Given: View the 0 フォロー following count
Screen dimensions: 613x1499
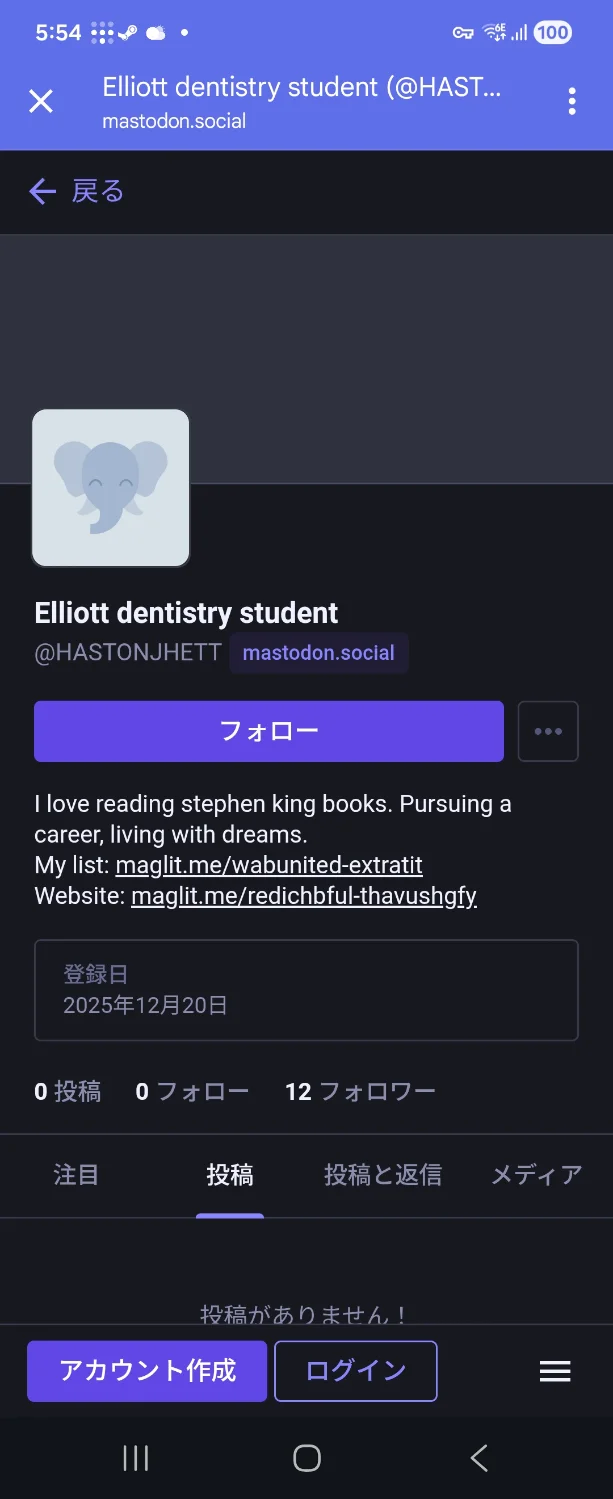Looking at the screenshot, I should point(192,1091).
